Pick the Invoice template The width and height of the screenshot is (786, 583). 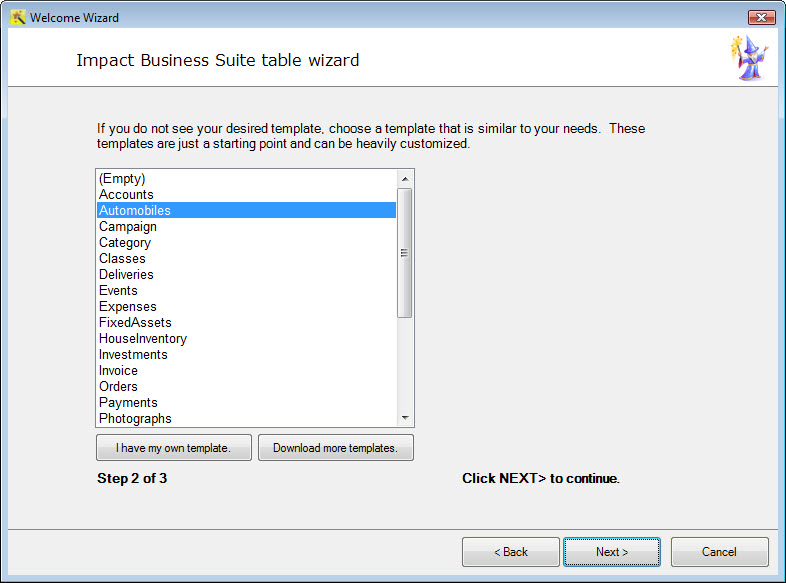pos(246,370)
